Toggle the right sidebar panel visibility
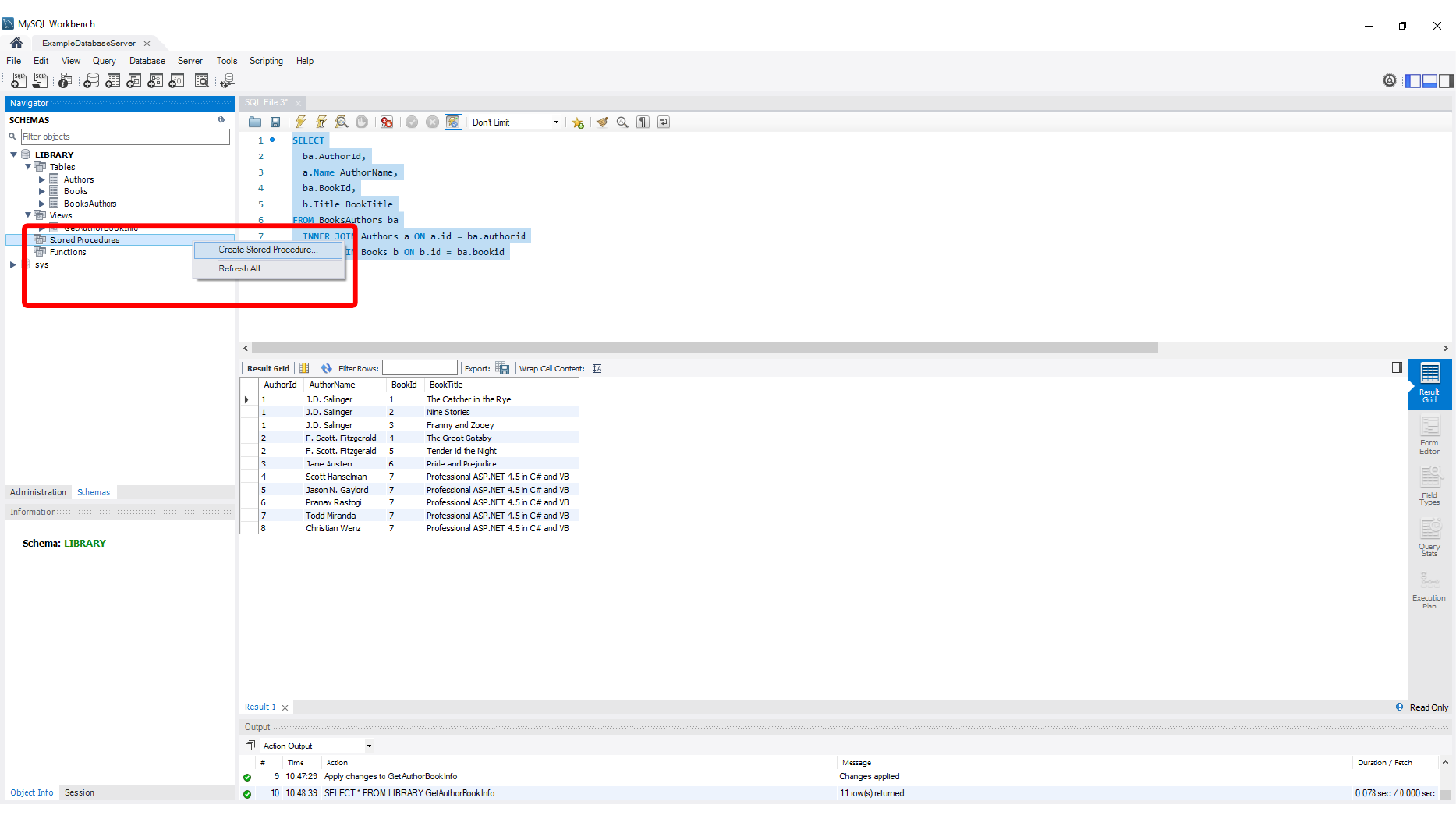The image size is (1456, 819). coord(1447,81)
